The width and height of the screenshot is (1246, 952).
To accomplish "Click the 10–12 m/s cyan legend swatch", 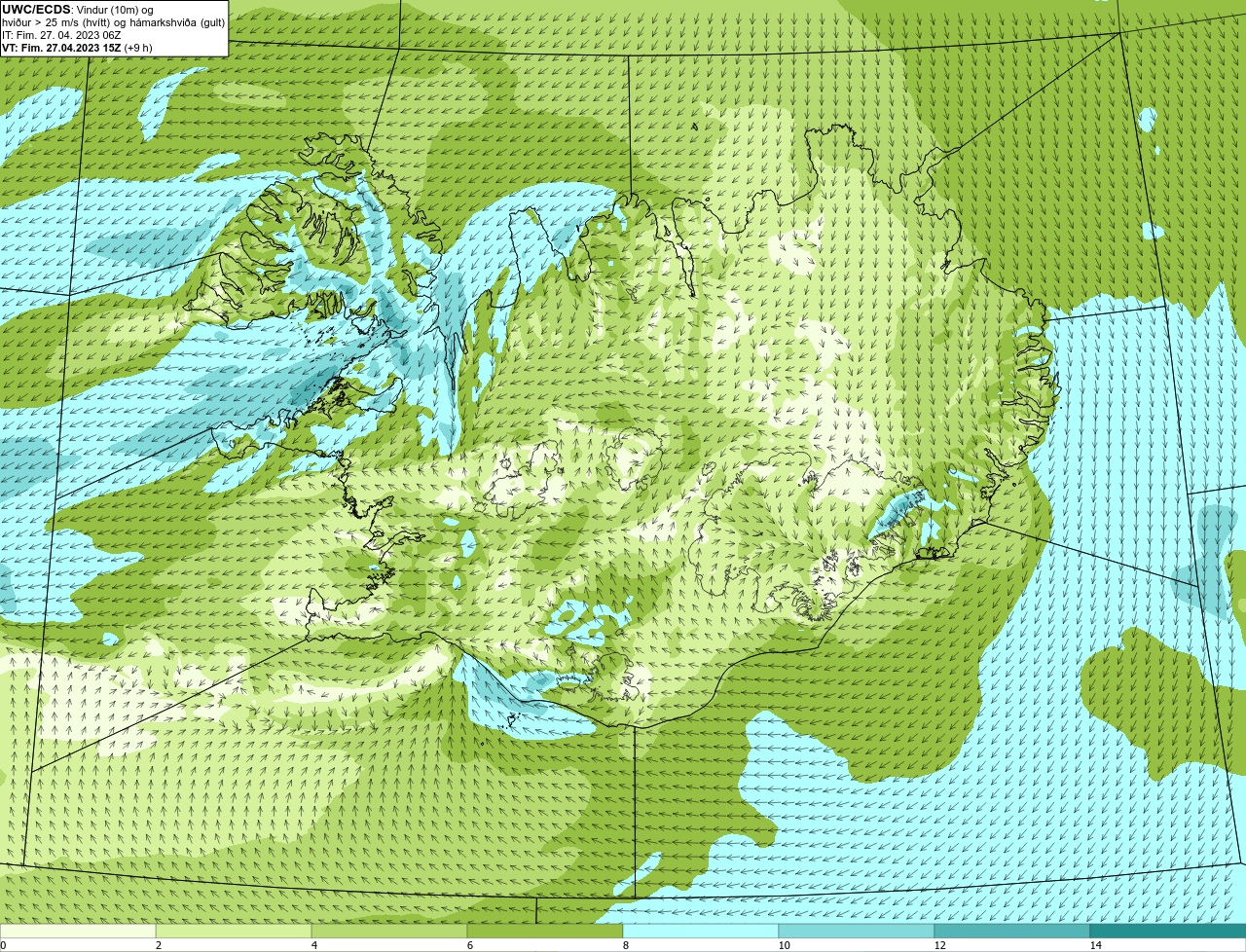I will [857, 932].
